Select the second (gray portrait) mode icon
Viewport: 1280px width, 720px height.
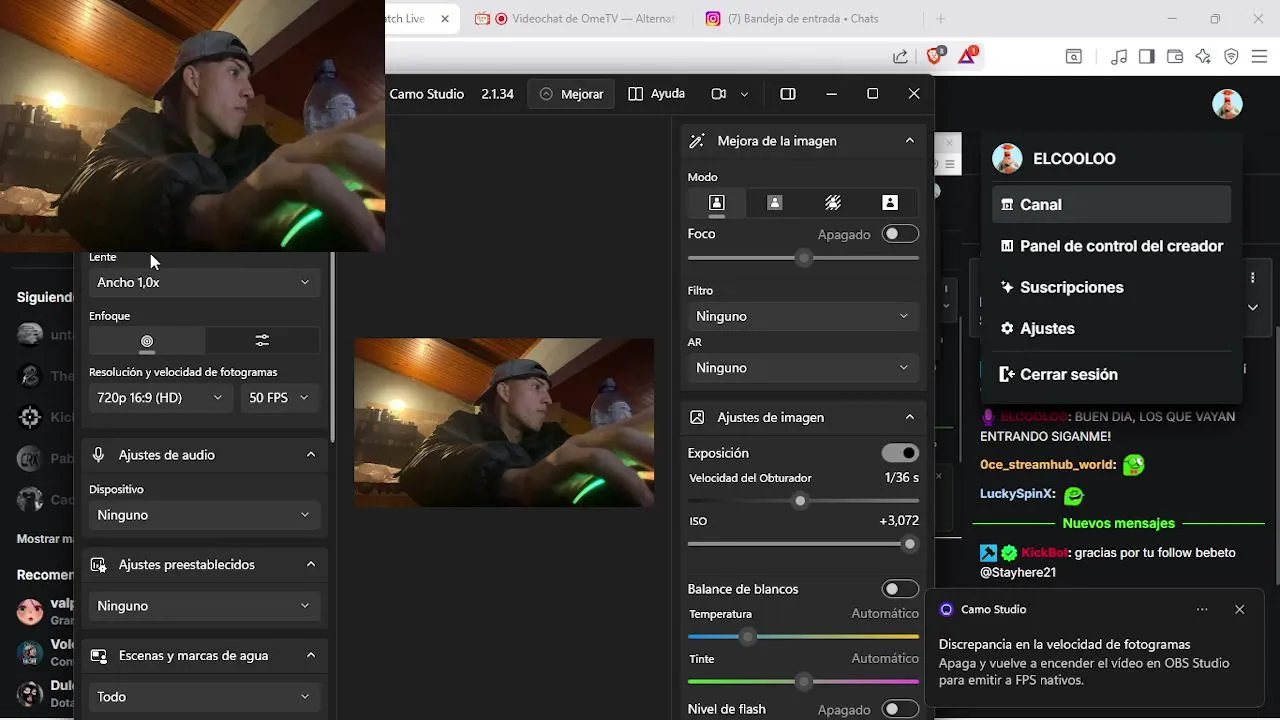pos(774,203)
